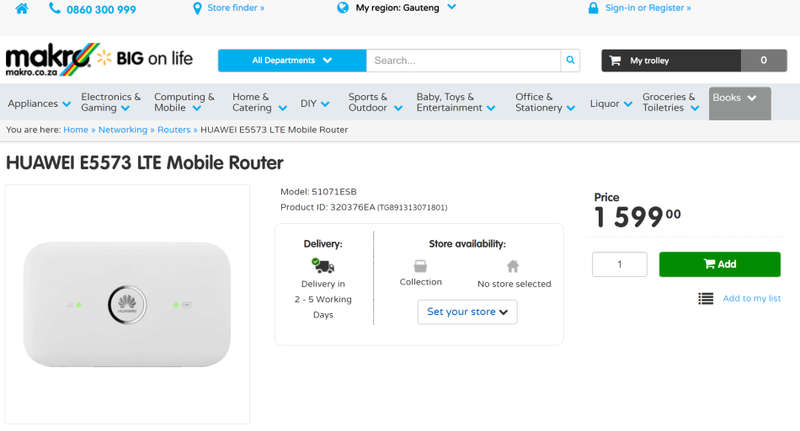Click Sign-in or Register link
The height and width of the screenshot is (431, 800).
648,8
